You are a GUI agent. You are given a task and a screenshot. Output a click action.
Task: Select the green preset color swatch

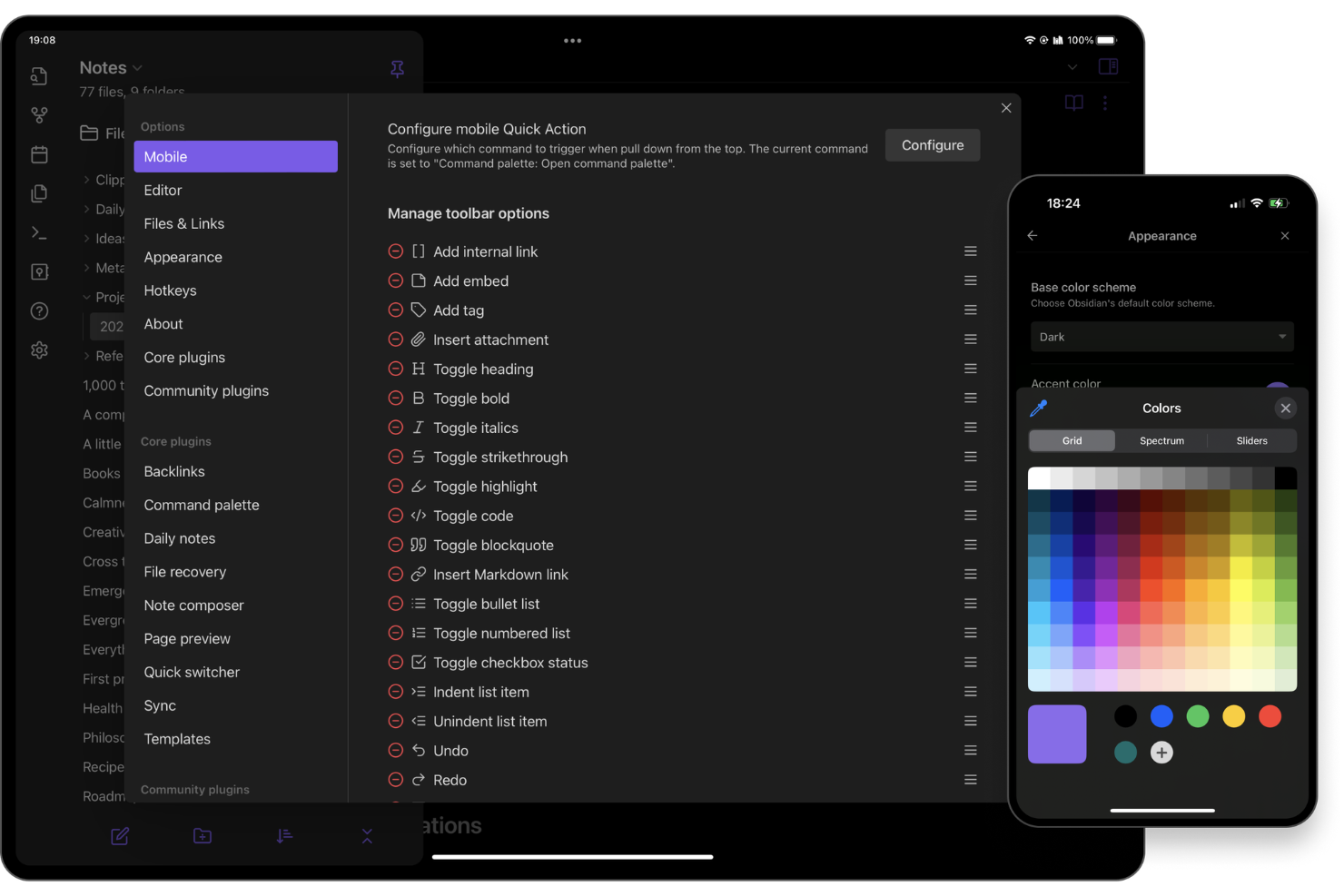click(1198, 716)
